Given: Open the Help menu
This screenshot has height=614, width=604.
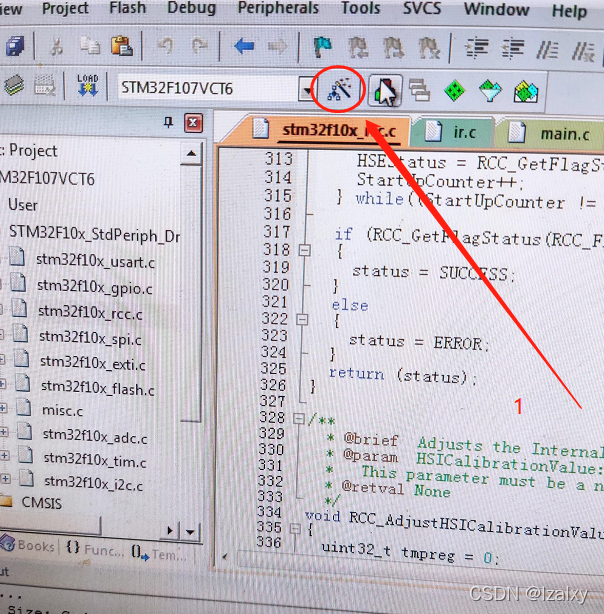Looking at the screenshot, I should (x=570, y=11).
